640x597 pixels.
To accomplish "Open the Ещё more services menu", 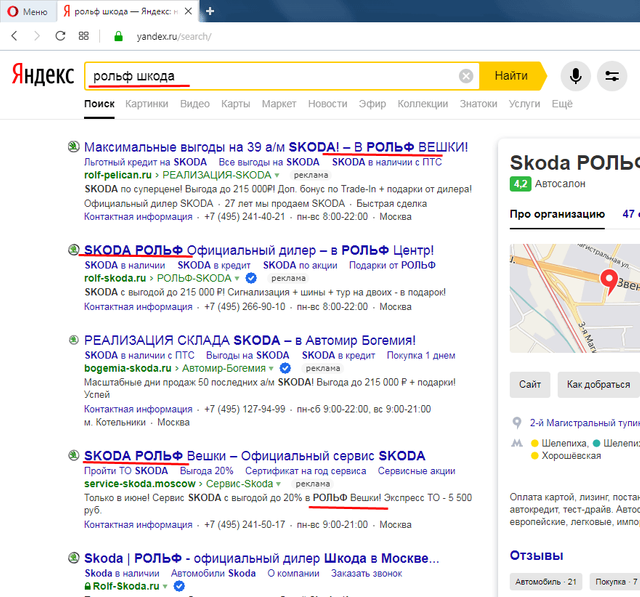I will click(562, 104).
